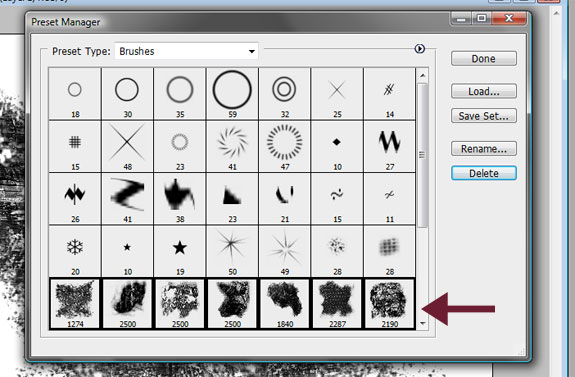Choose the faint starburst brush sized 49

(285, 251)
